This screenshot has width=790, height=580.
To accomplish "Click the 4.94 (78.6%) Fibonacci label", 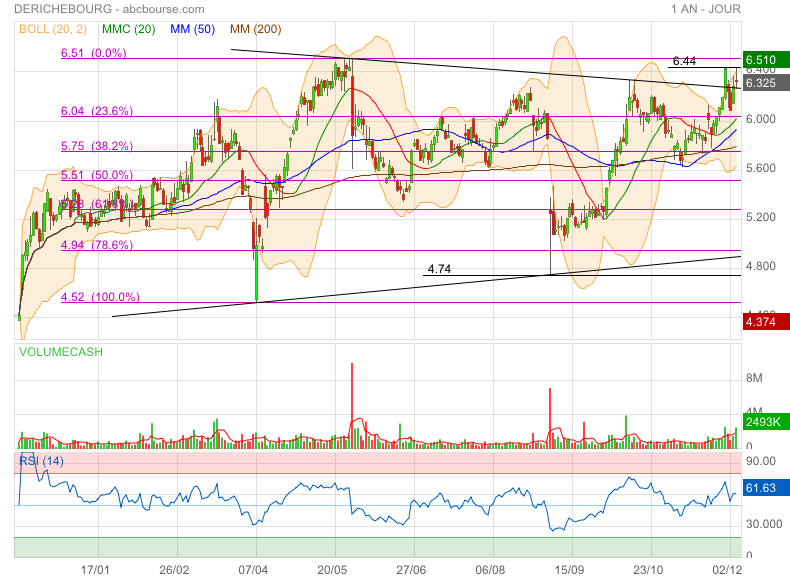I will click(97, 245).
